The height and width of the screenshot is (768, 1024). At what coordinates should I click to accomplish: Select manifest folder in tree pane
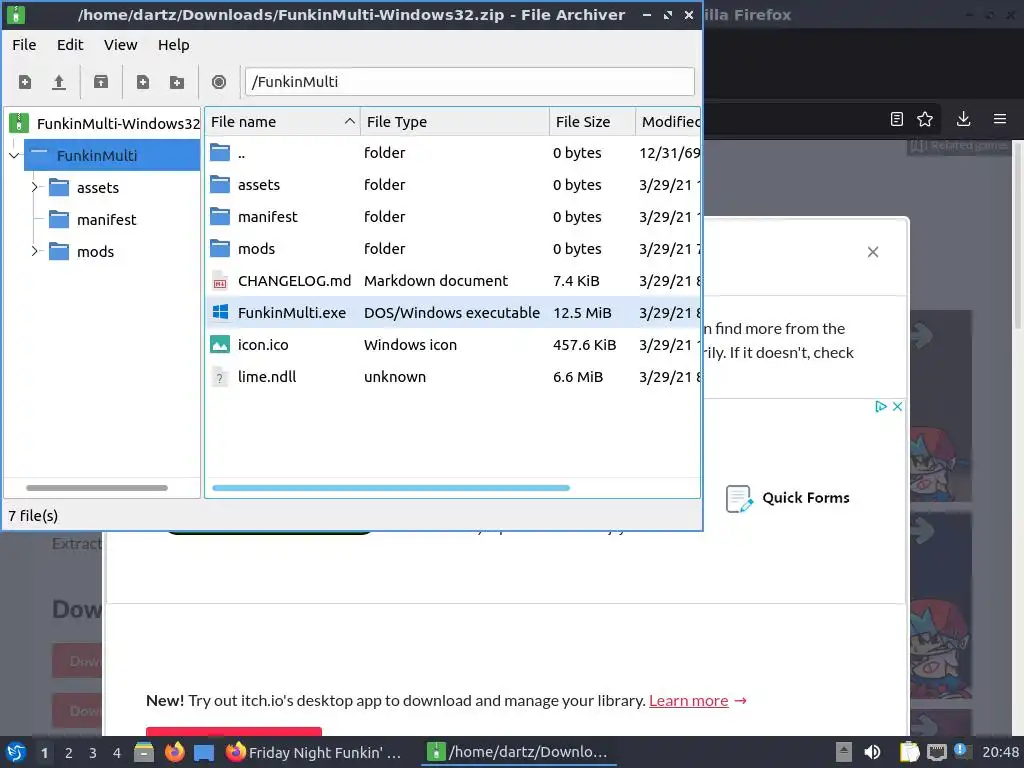tap(106, 220)
